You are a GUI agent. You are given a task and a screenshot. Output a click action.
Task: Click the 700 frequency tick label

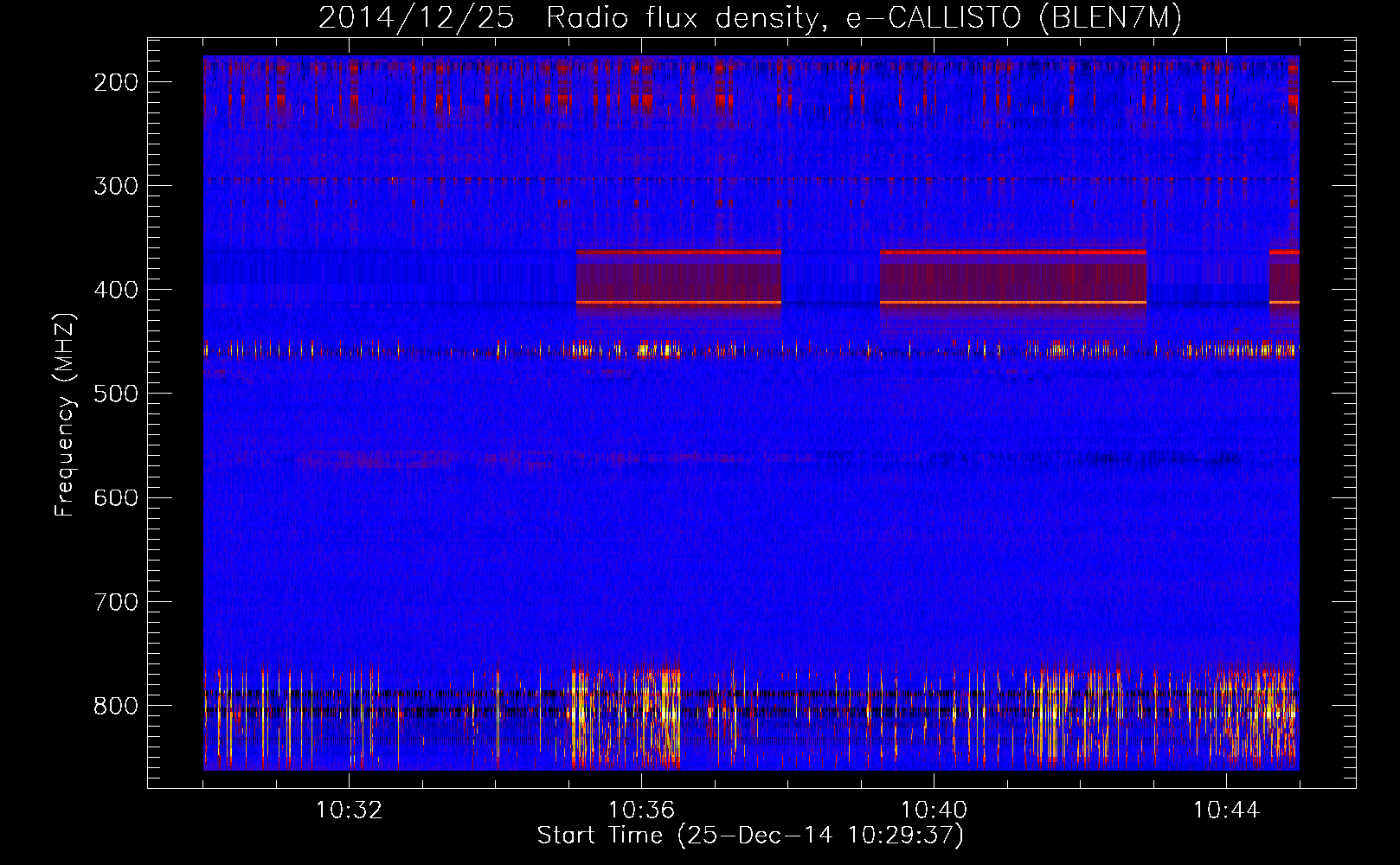[x=115, y=601]
